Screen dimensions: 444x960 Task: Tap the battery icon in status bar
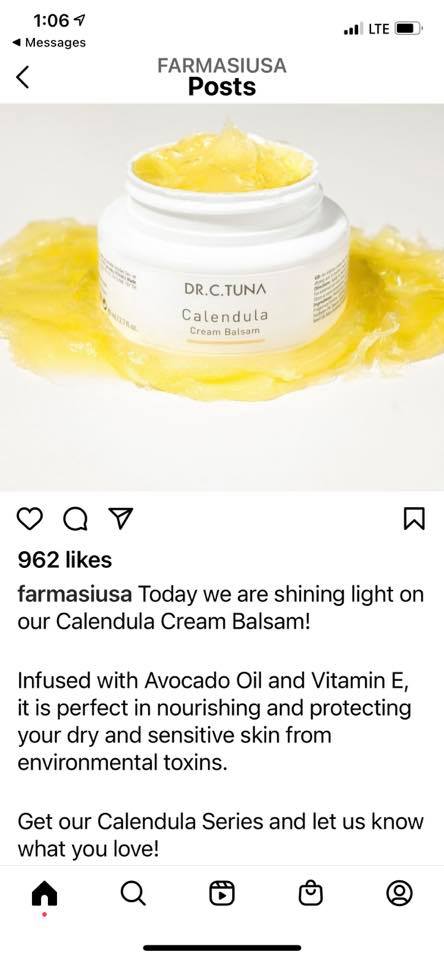tap(407, 28)
